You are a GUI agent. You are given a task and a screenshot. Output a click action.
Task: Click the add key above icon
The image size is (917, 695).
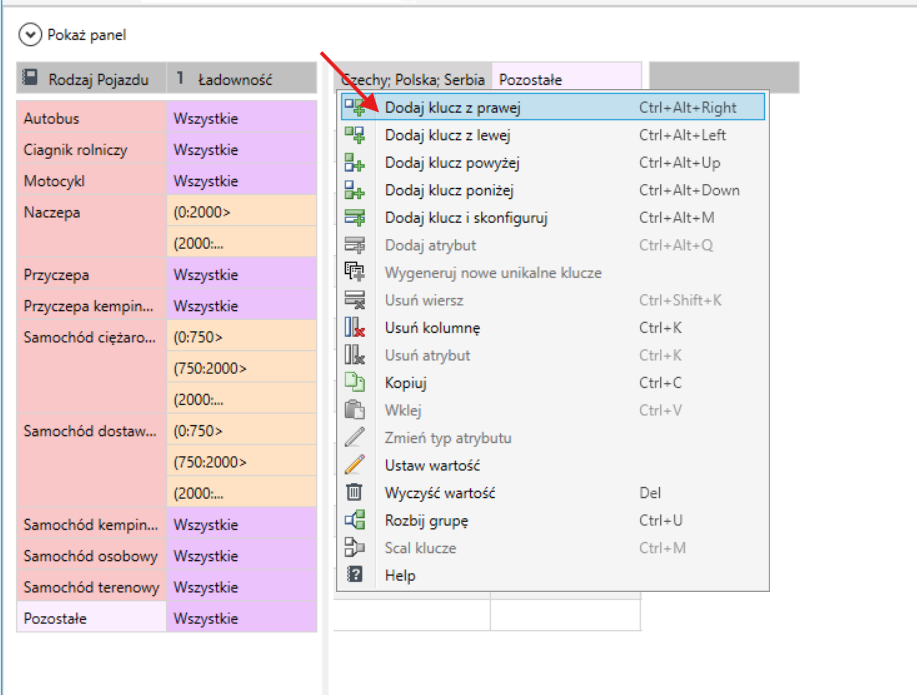coord(354,162)
